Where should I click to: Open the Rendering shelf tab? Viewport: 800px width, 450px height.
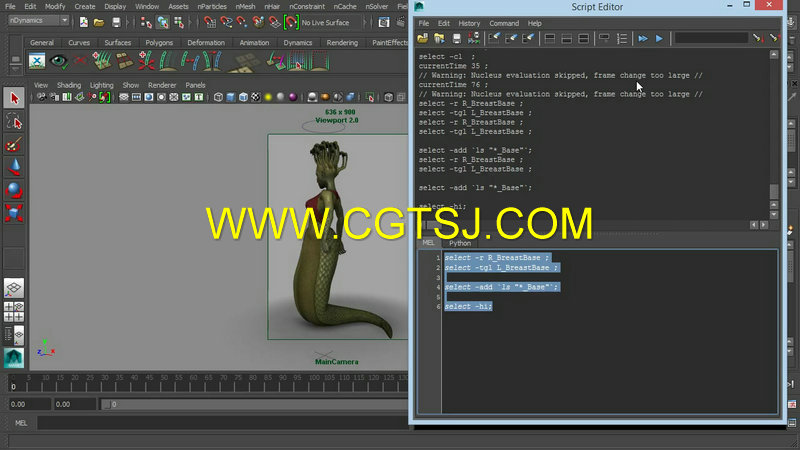click(x=342, y=43)
